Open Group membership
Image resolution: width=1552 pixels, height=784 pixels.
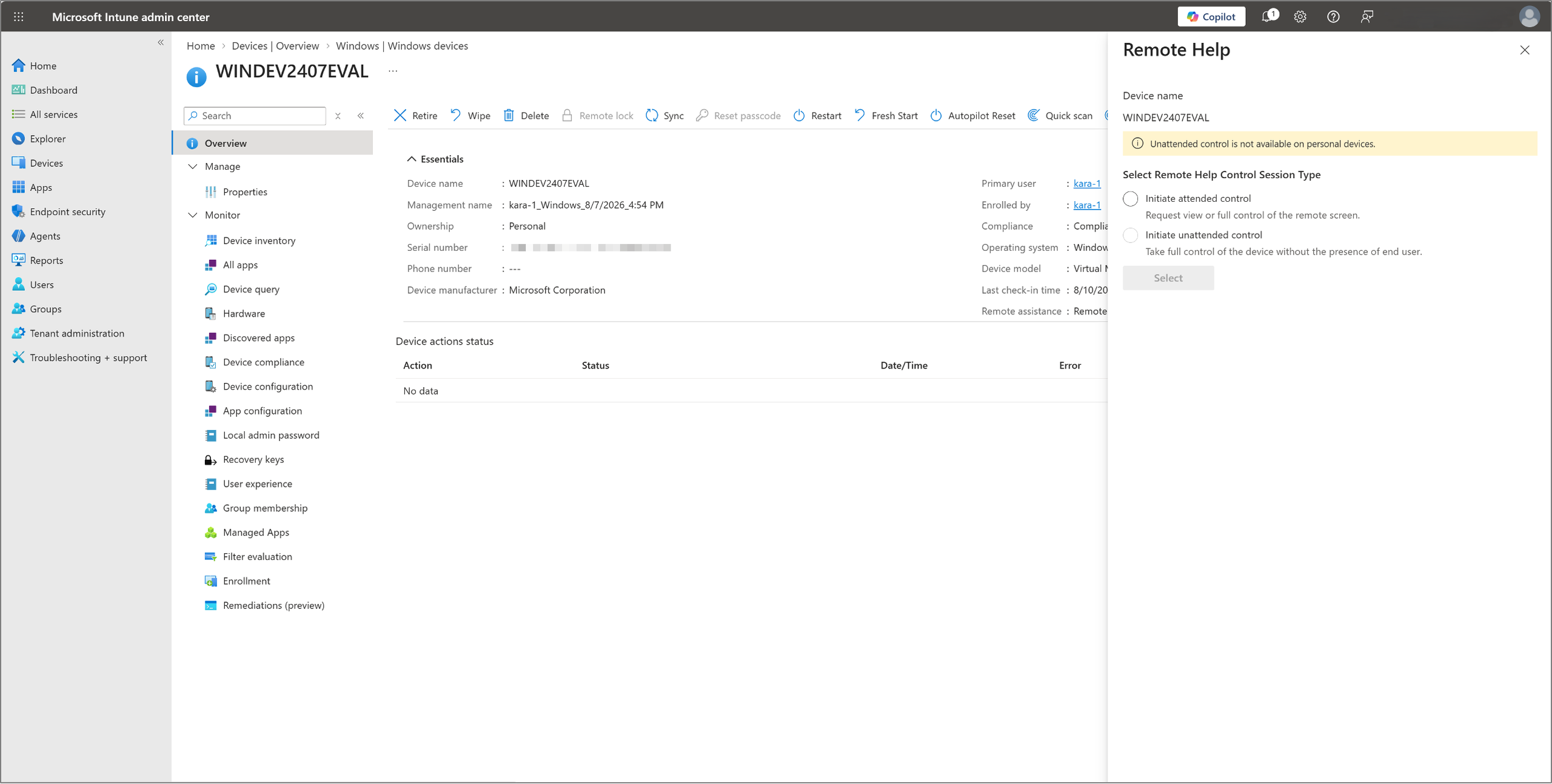coord(265,508)
